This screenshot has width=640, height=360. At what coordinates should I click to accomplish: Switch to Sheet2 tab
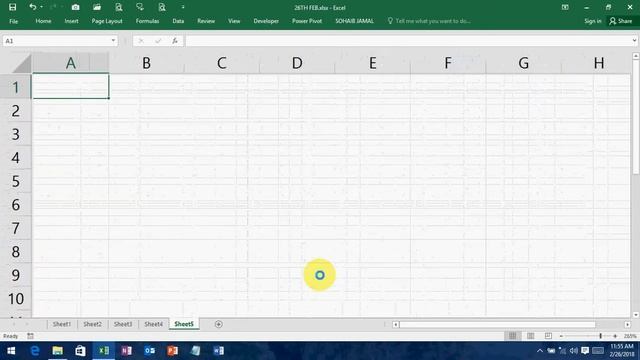click(92, 324)
